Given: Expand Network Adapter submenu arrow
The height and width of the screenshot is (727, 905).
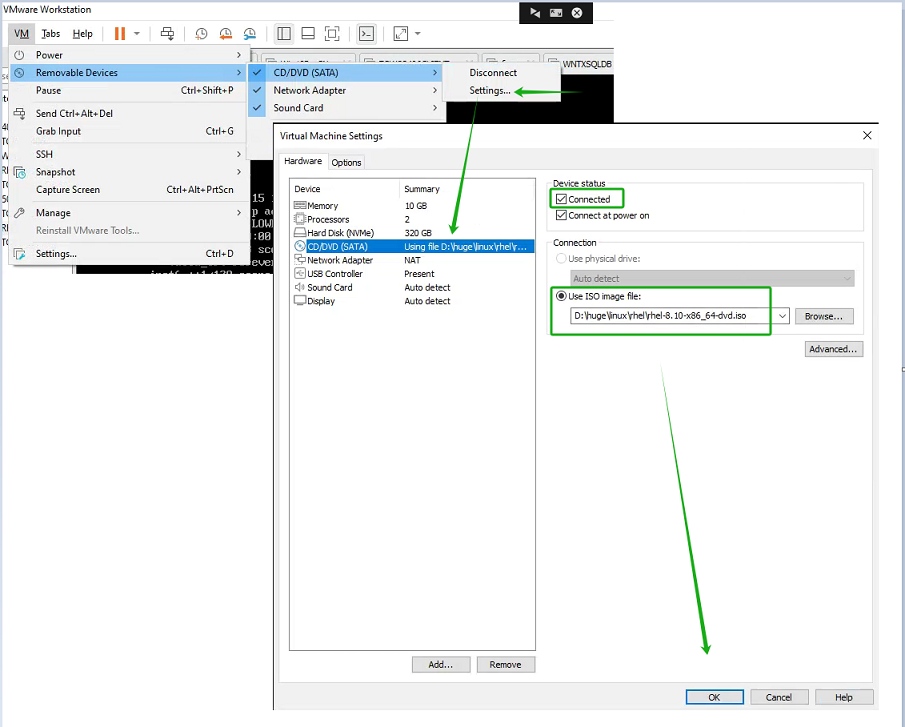Looking at the screenshot, I should coord(435,90).
